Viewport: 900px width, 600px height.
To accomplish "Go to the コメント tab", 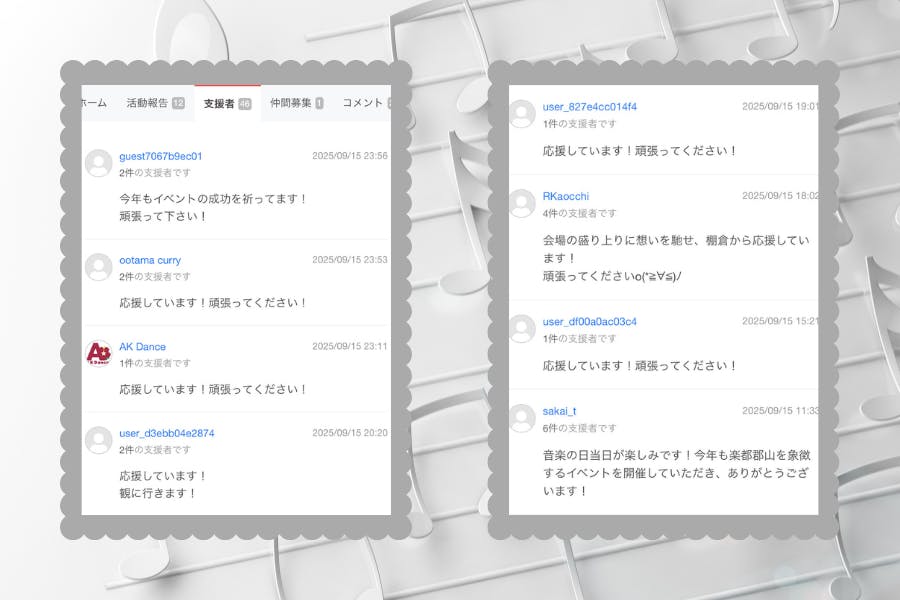I will click(x=363, y=103).
